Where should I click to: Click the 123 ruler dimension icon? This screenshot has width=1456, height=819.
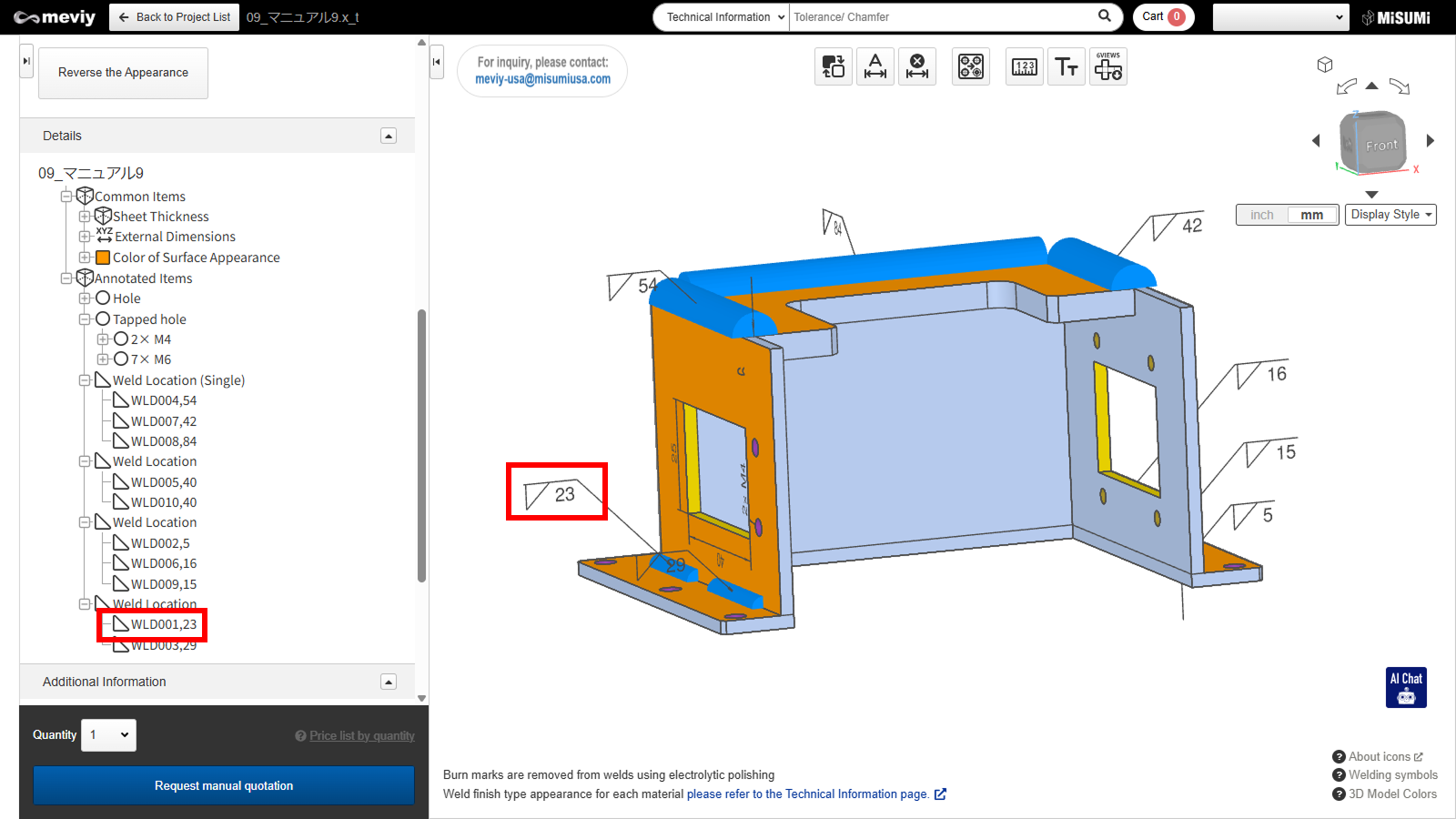1025,66
